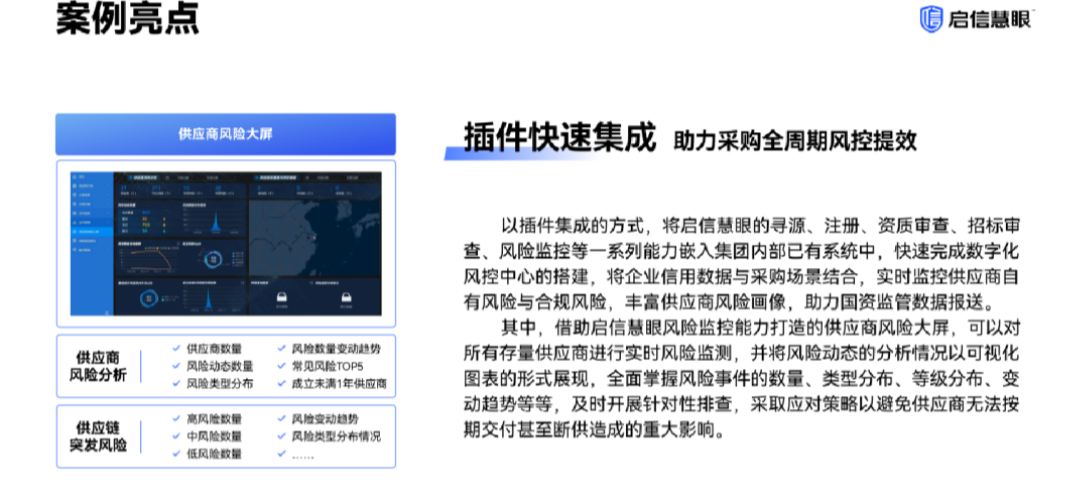Screen dimensions: 1080x480
Task: Select the 助力采购全周期风控提效 subheading
Action: pyautogui.click(x=796, y=141)
